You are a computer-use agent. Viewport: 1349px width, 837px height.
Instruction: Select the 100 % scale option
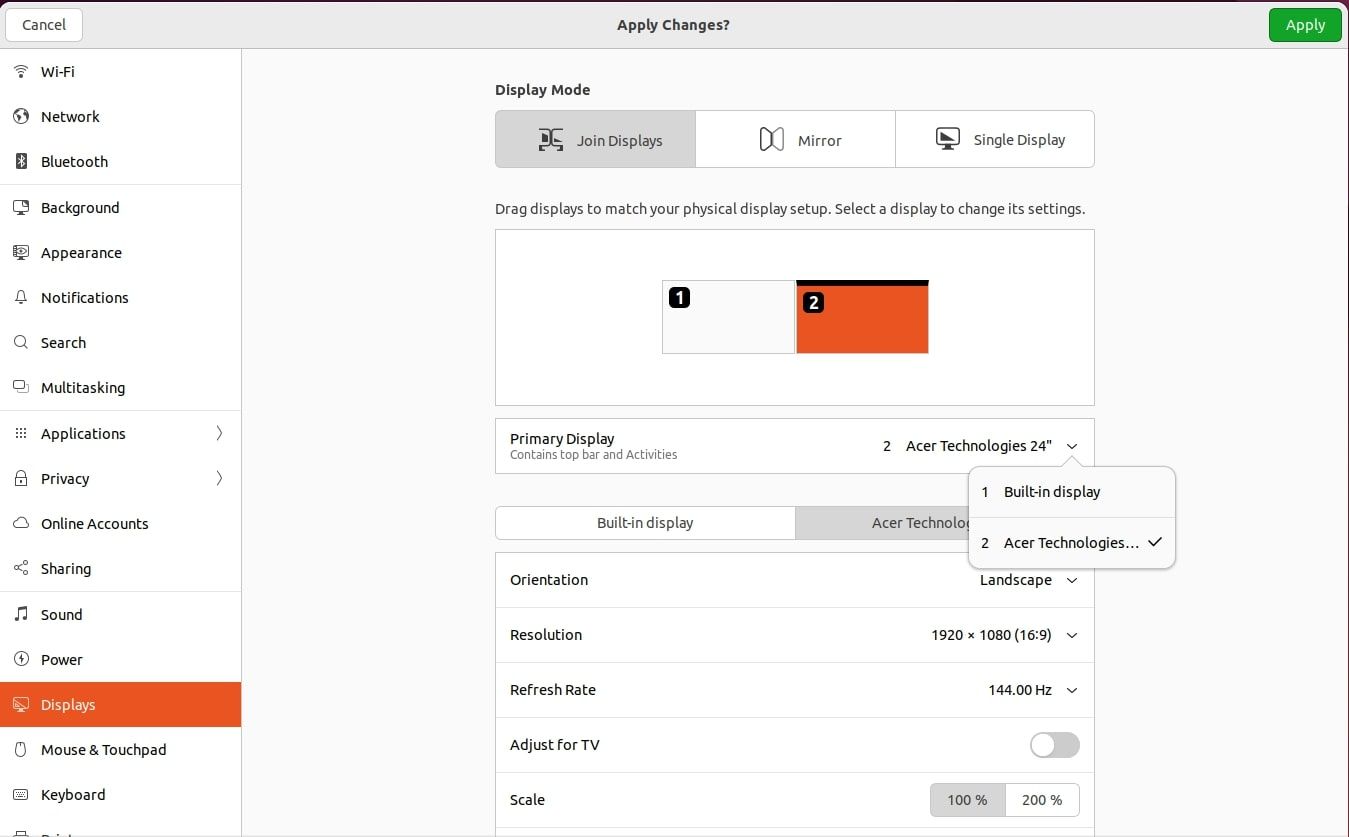click(x=966, y=800)
